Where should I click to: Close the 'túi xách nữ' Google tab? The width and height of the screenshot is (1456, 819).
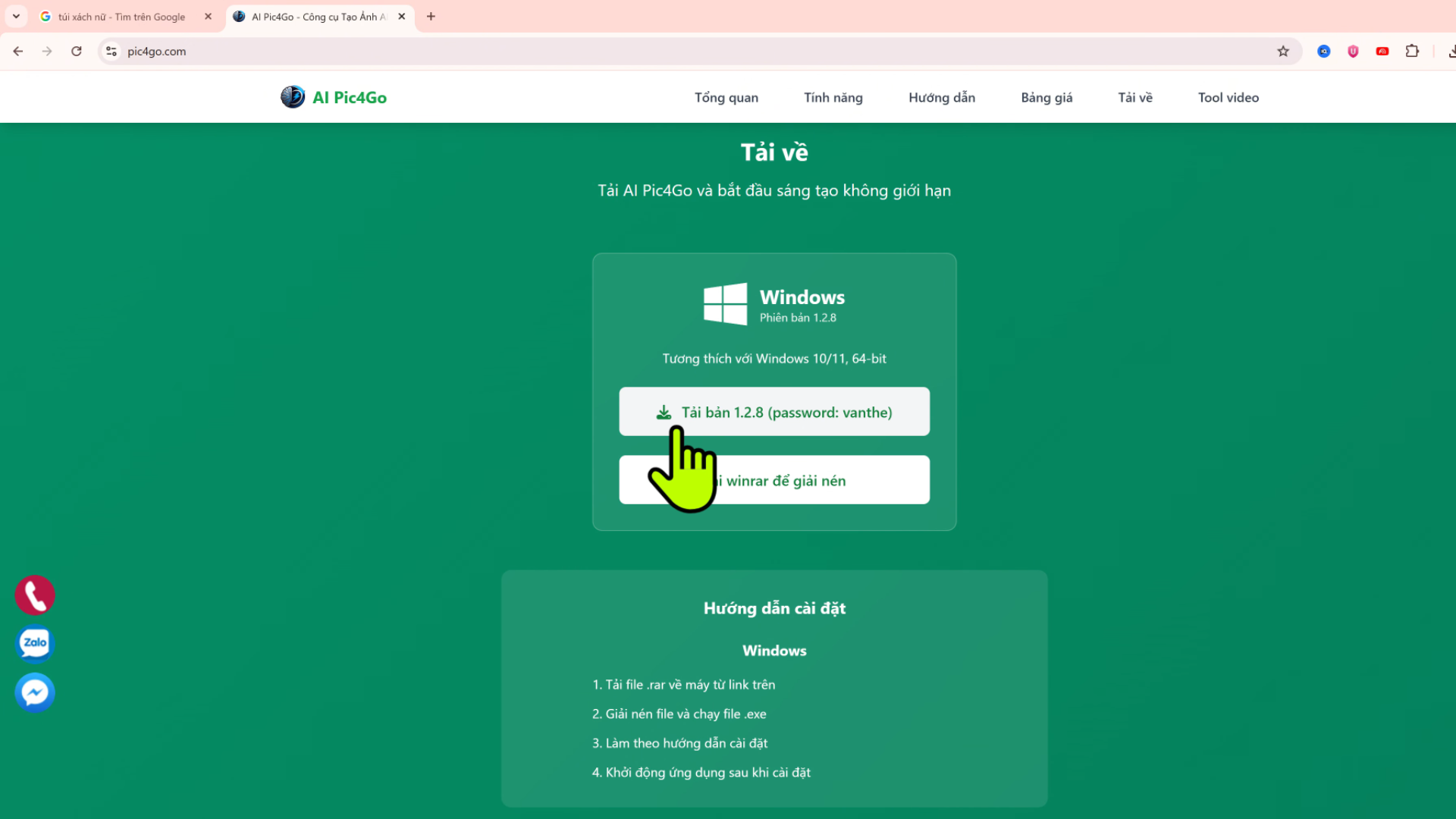pyautogui.click(x=208, y=17)
